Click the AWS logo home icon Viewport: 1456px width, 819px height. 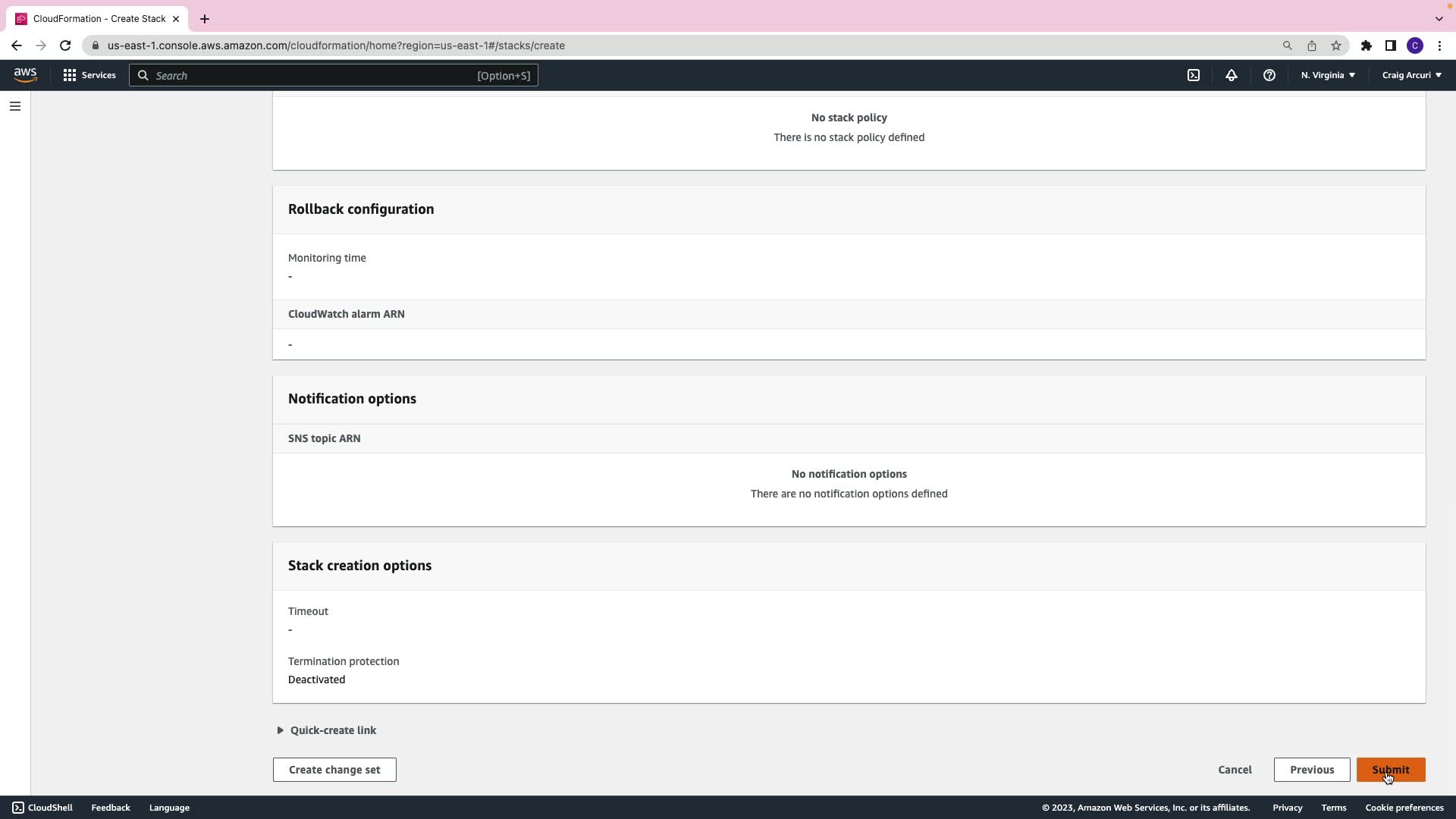pos(25,75)
